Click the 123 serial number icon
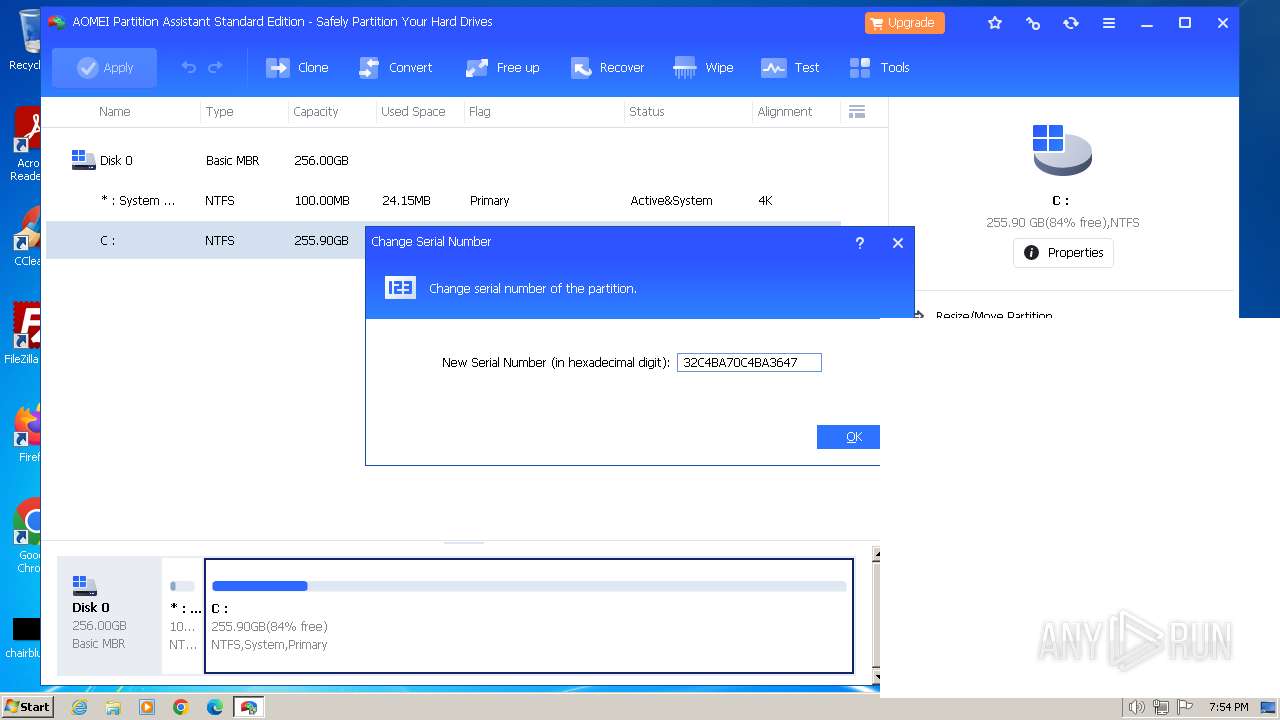Screen dimensions: 1280x720 (x=400, y=288)
